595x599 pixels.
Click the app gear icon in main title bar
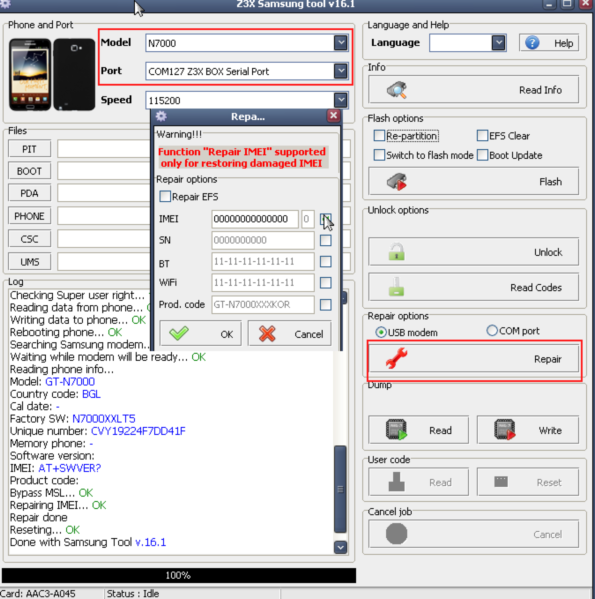(5, 4)
